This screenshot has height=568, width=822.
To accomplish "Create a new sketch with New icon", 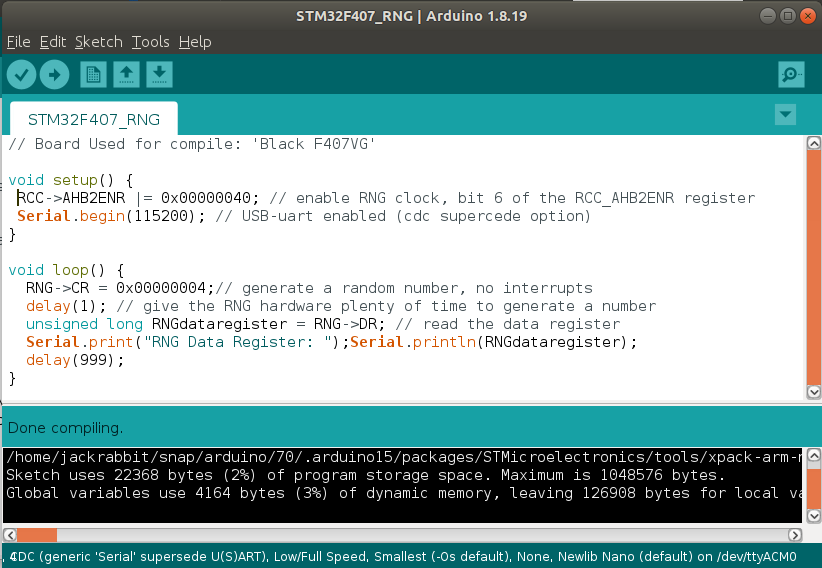I will pos(93,74).
